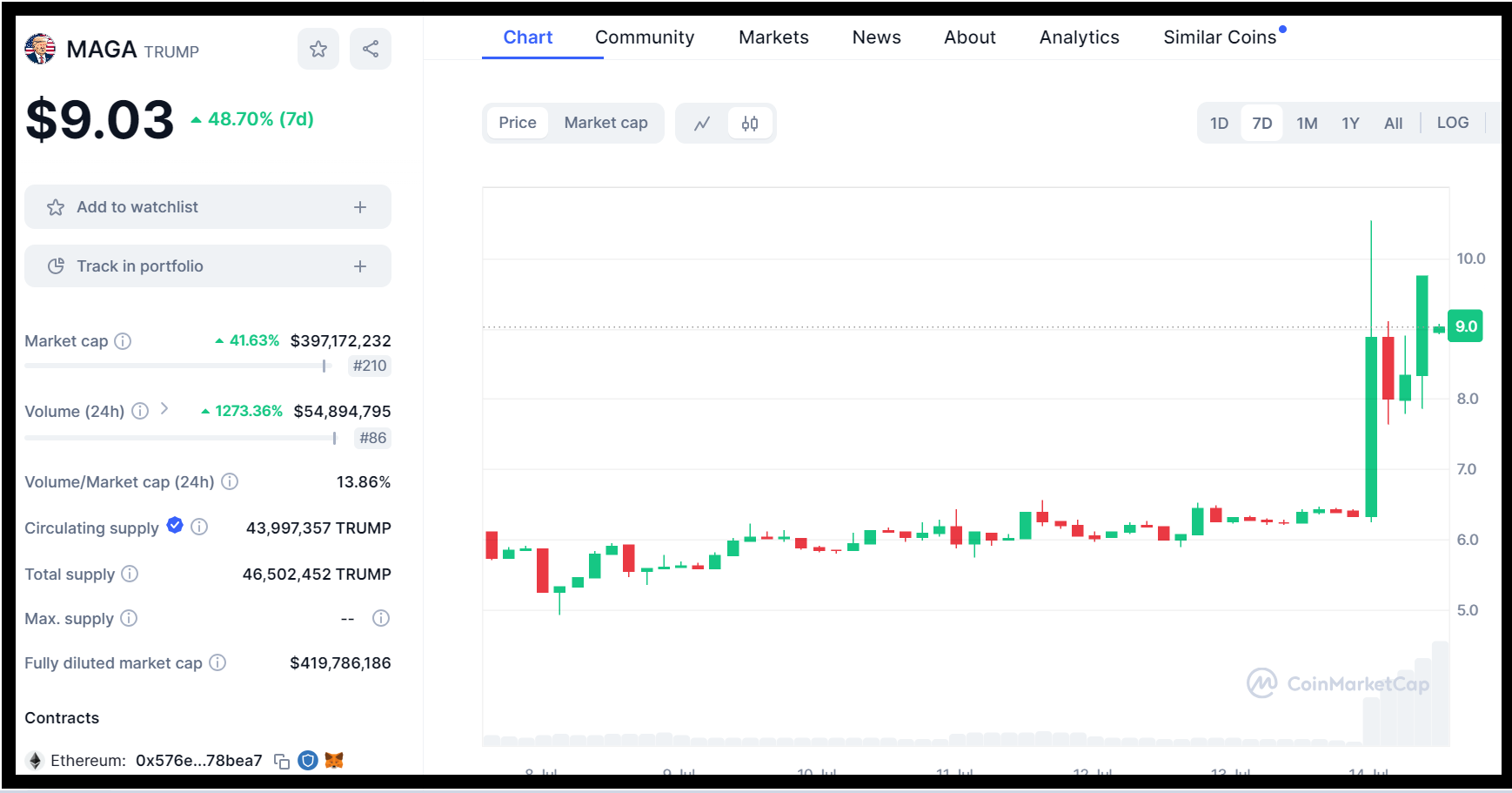Click 43,997,357 TRUMP circulating supply value
This screenshot has height=793, width=1512.
pyautogui.click(x=318, y=528)
